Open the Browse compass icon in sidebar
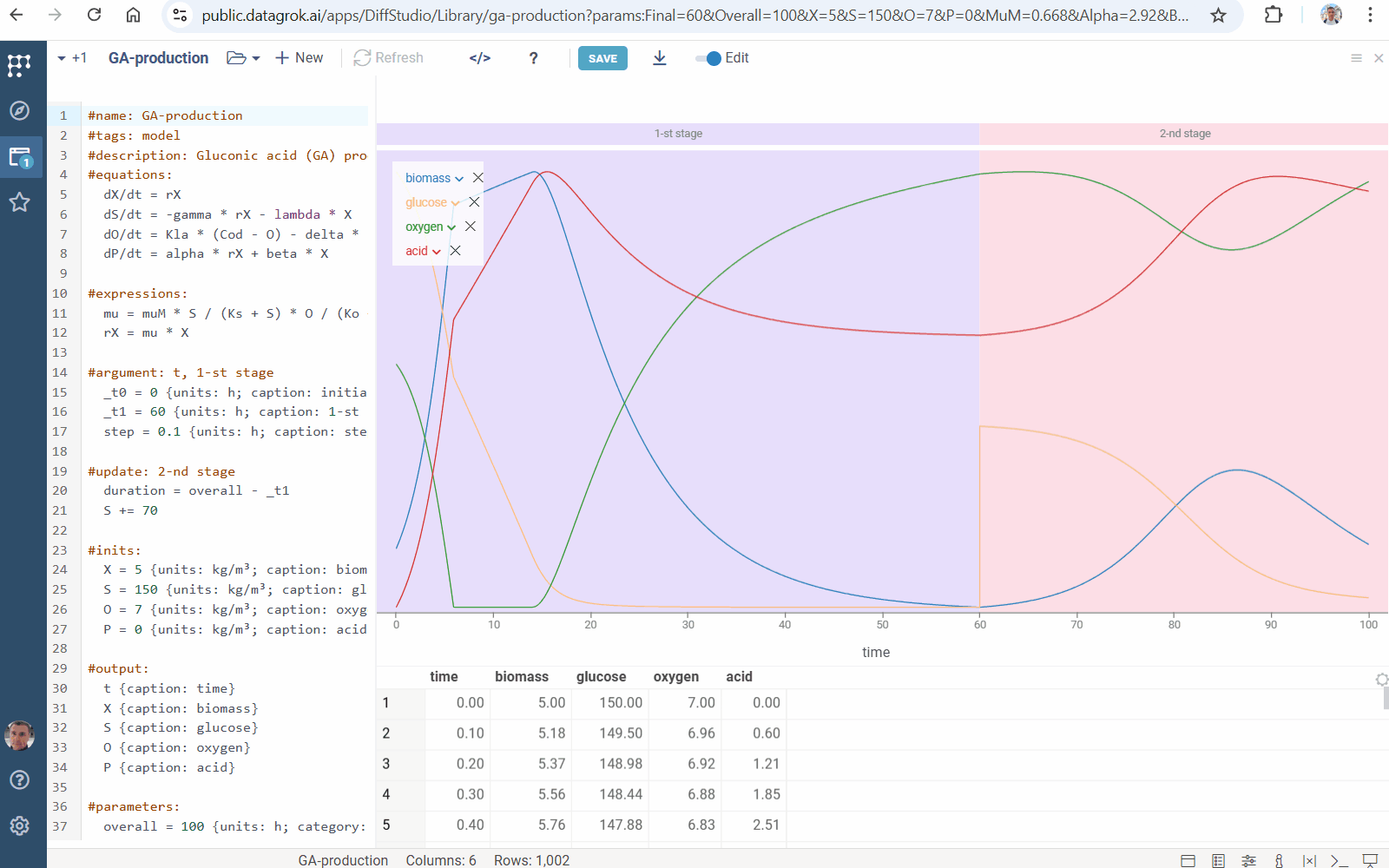The width and height of the screenshot is (1389, 868). (x=19, y=110)
